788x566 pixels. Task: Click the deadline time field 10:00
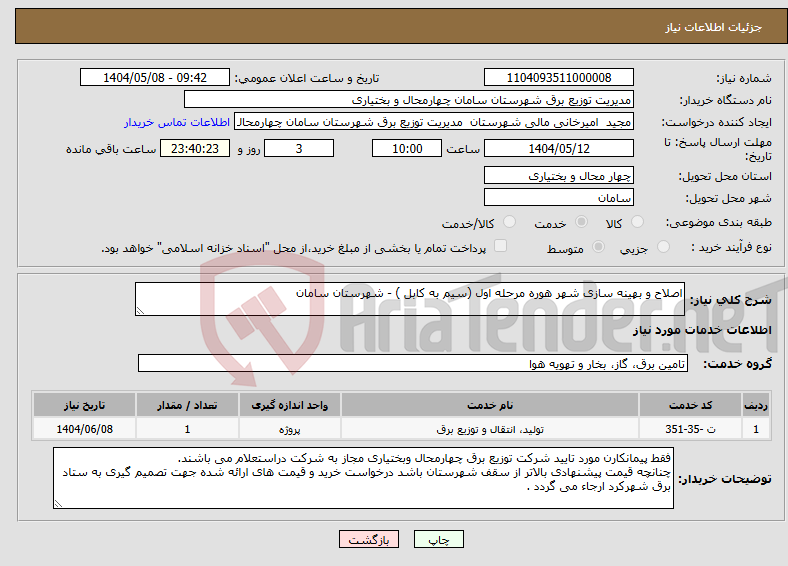point(407,148)
